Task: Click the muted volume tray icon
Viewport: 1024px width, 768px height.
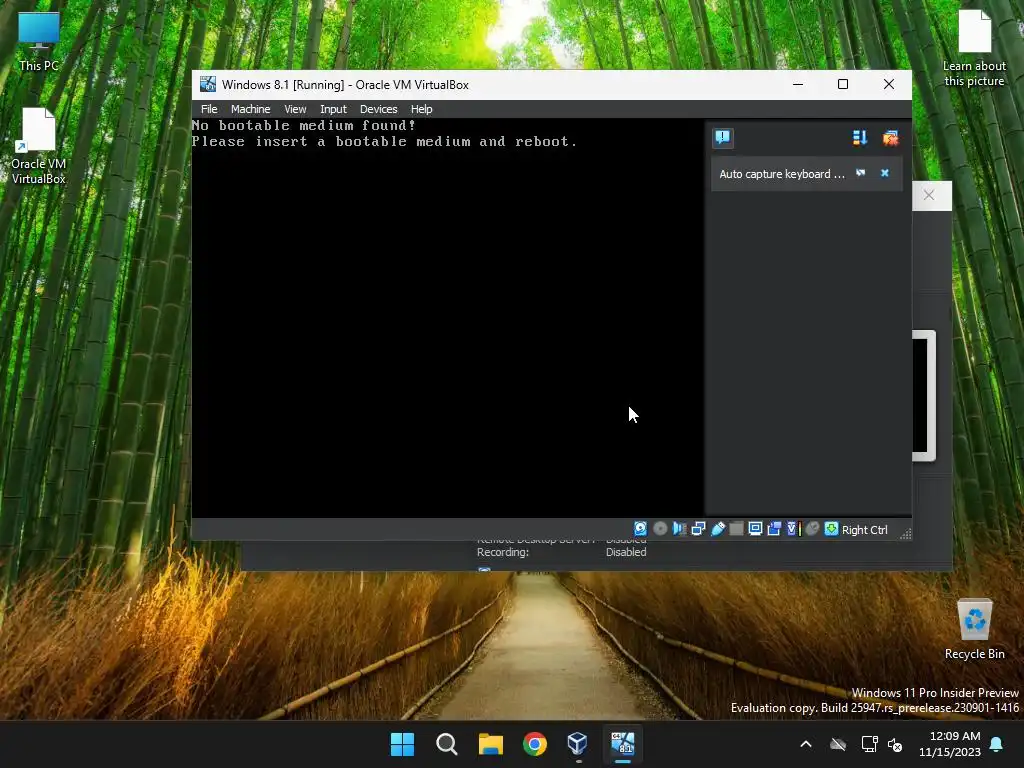Action: click(x=895, y=744)
